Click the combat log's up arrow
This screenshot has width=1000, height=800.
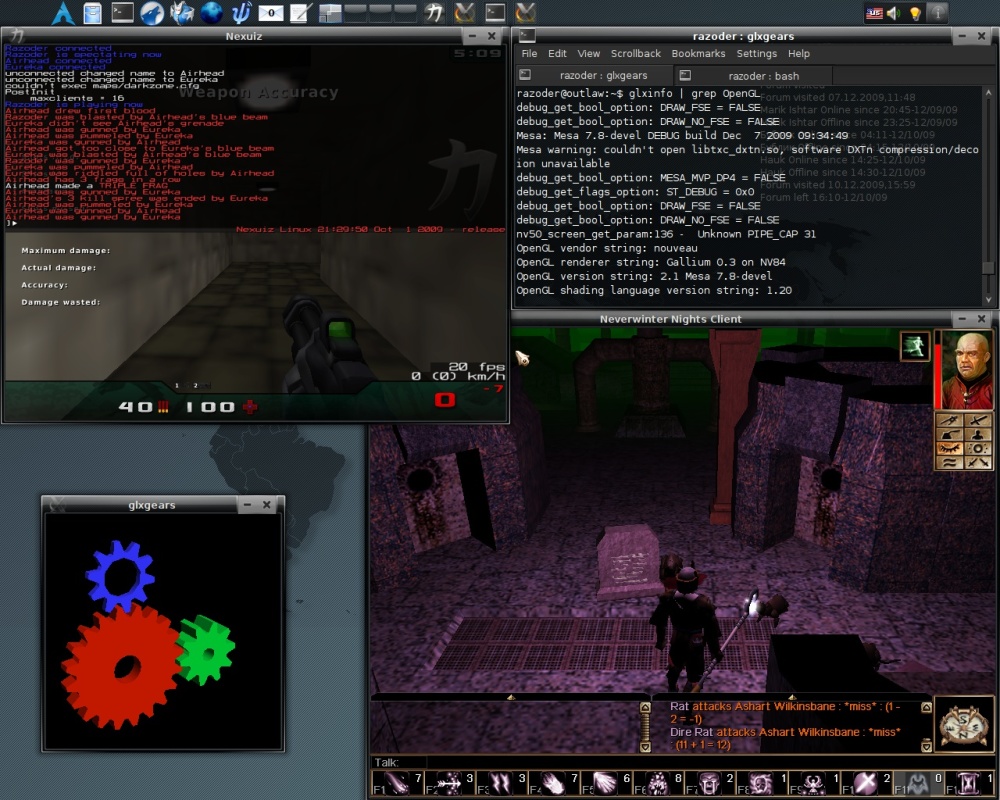[x=926, y=707]
